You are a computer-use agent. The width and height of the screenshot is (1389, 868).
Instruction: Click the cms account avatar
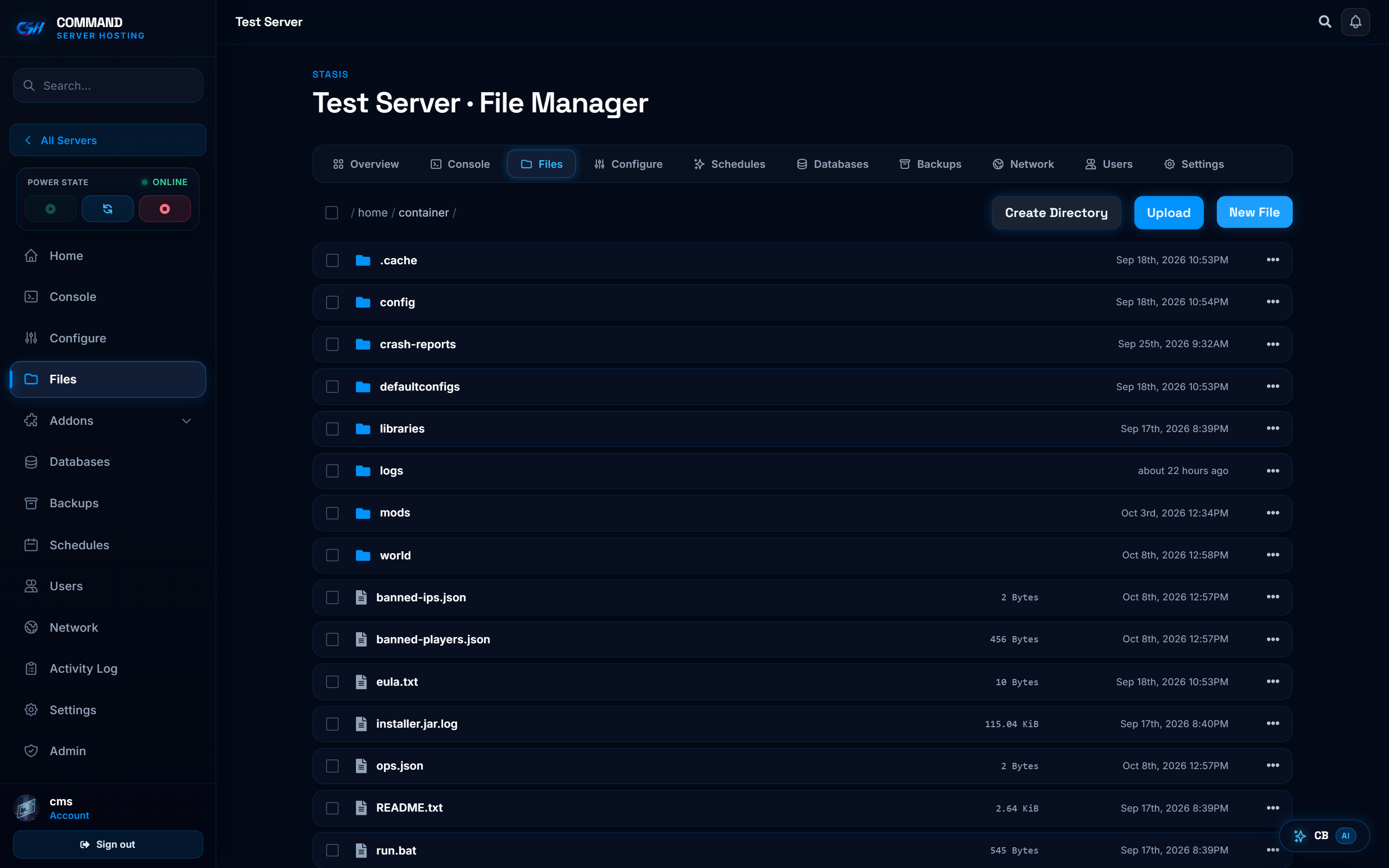27,808
